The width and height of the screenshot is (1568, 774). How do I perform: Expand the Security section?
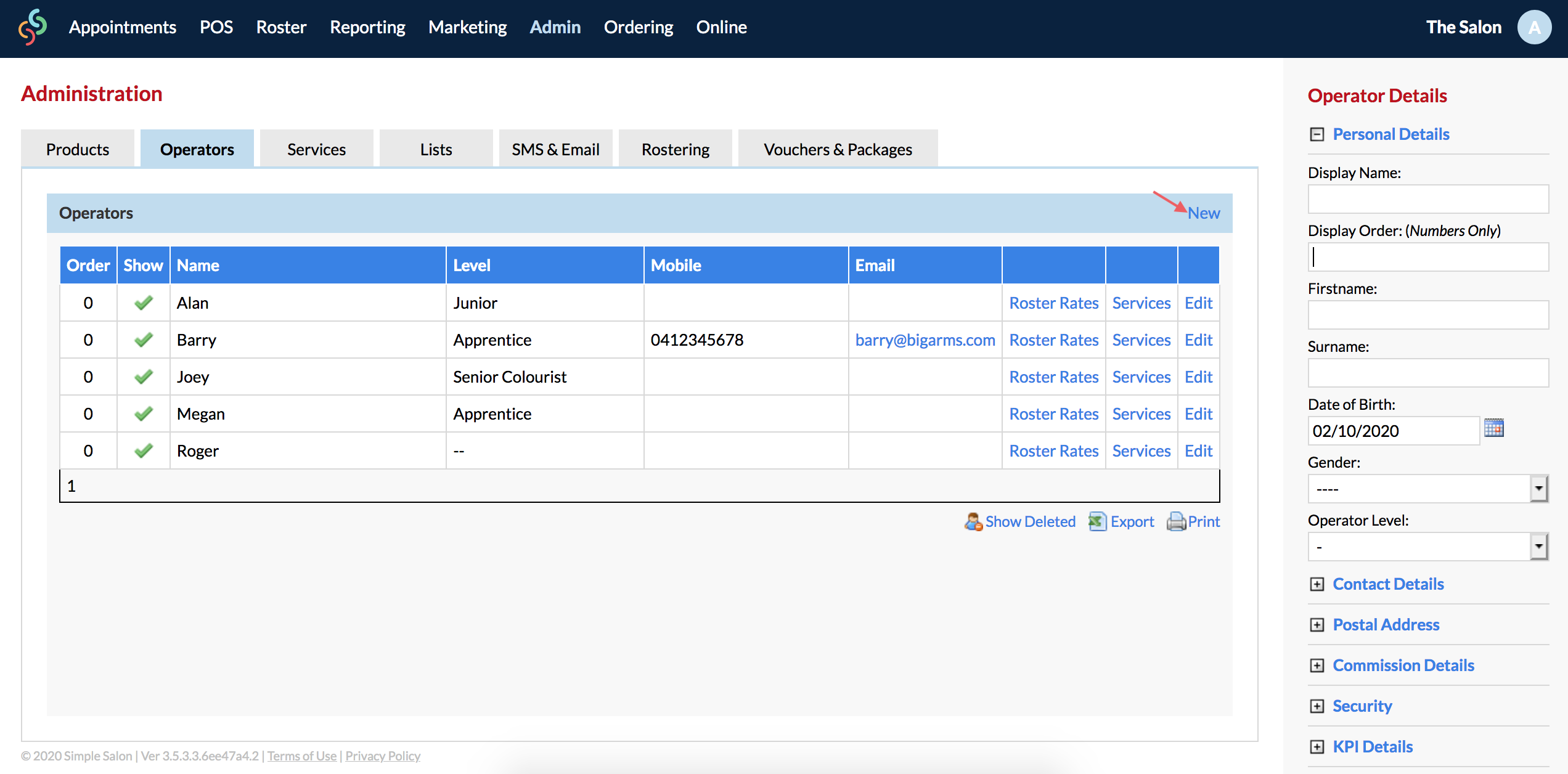click(1317, 706)
